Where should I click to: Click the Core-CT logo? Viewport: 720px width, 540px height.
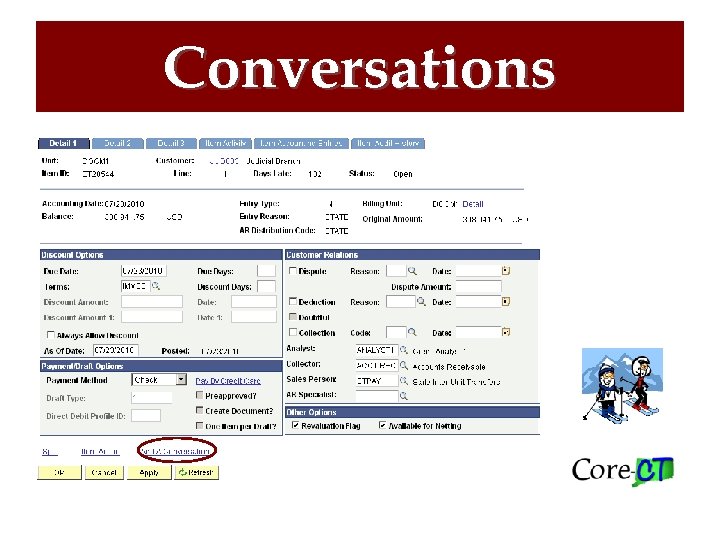pos(622,471)
